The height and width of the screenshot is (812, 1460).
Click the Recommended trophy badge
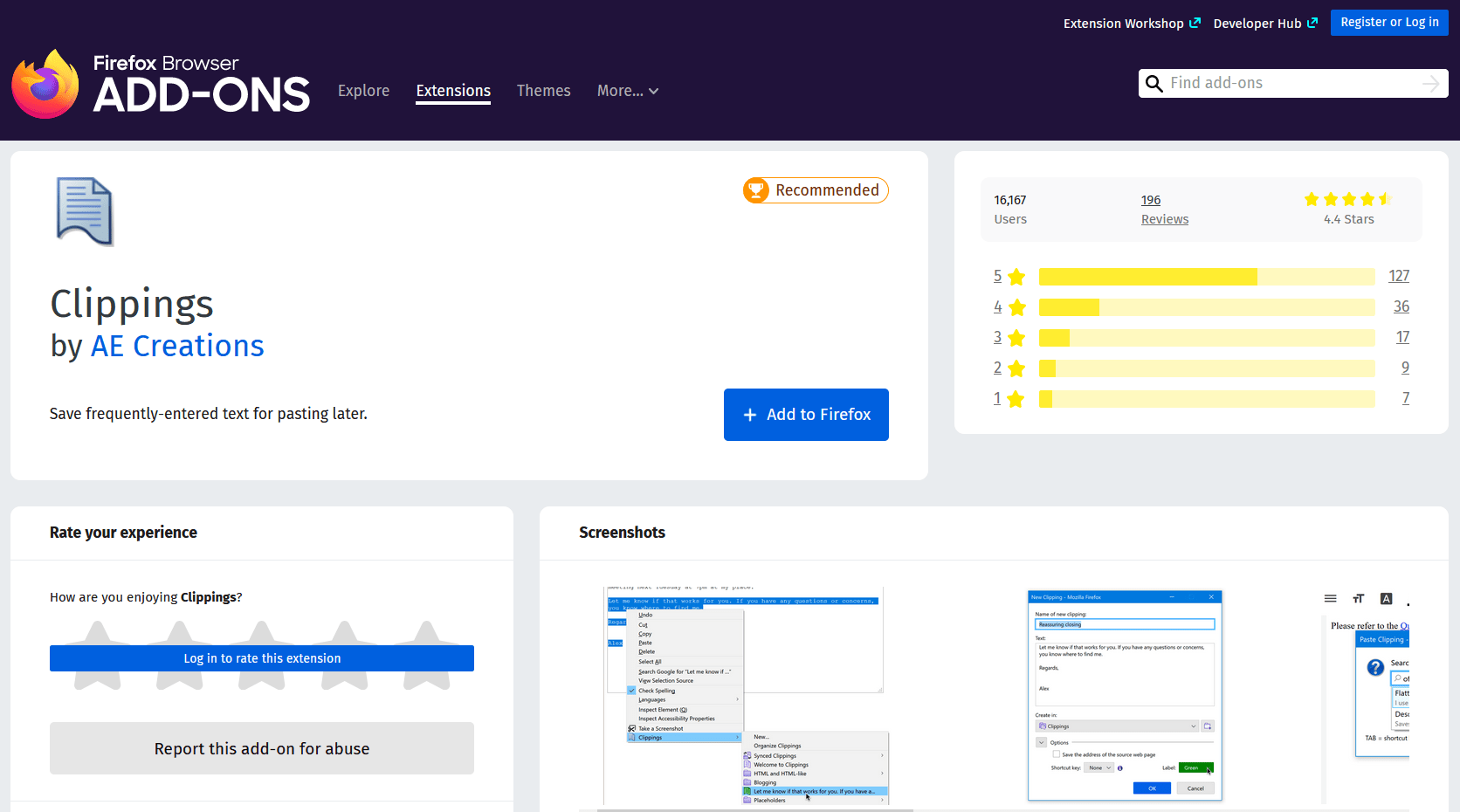[815, 190]
